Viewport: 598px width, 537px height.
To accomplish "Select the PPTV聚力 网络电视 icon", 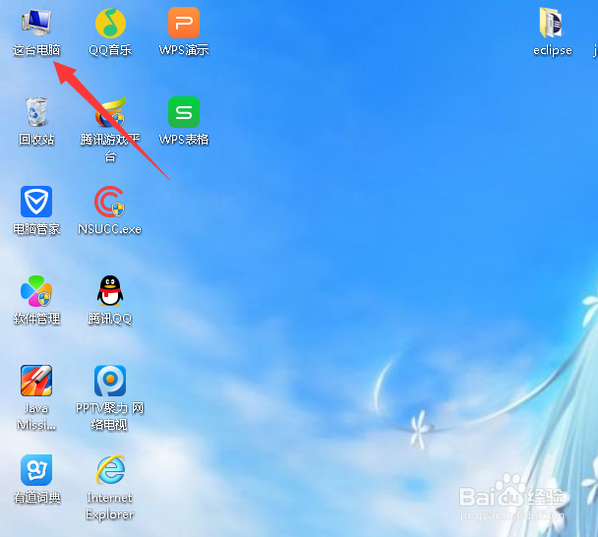I will click(110, 381).
